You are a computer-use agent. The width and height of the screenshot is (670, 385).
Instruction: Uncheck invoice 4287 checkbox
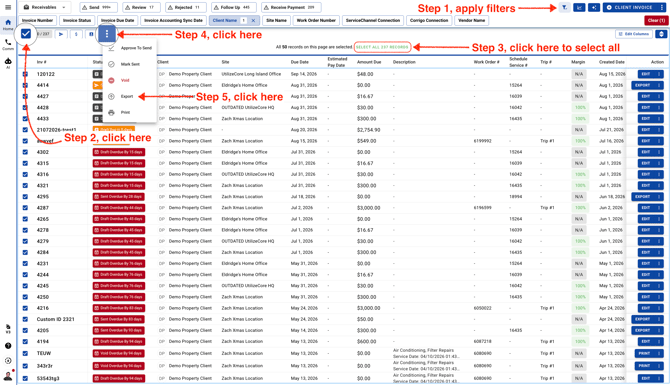[x=25, y=208]
